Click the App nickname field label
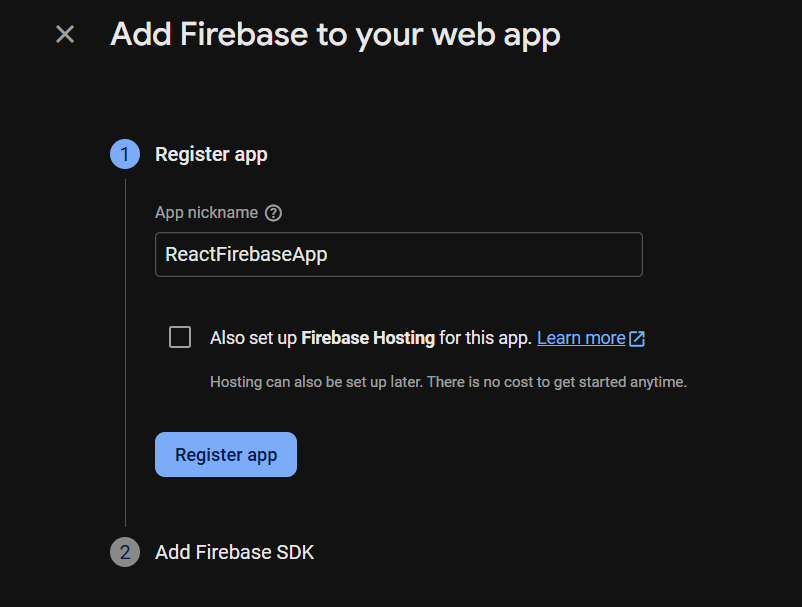 coord(207,213)
